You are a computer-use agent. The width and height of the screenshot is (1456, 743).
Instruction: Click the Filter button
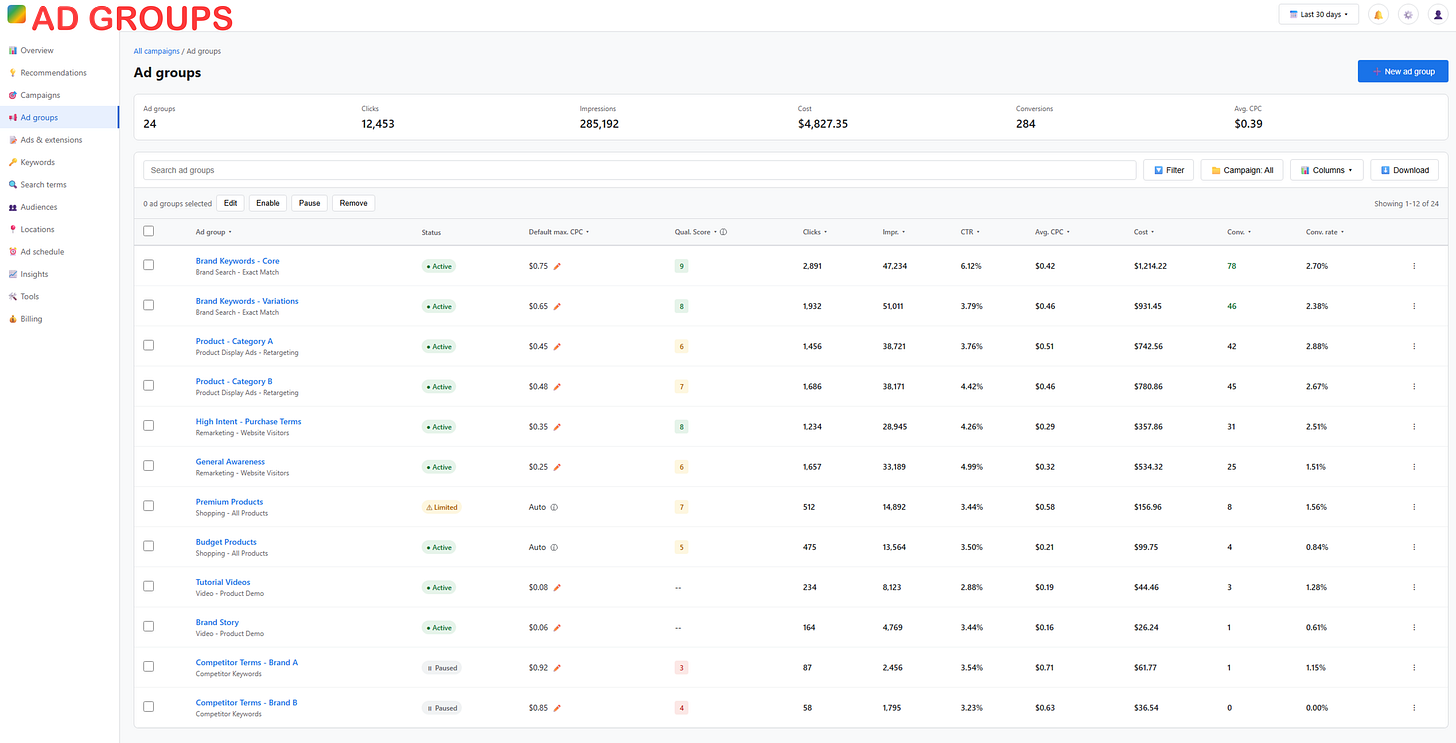1169,170
